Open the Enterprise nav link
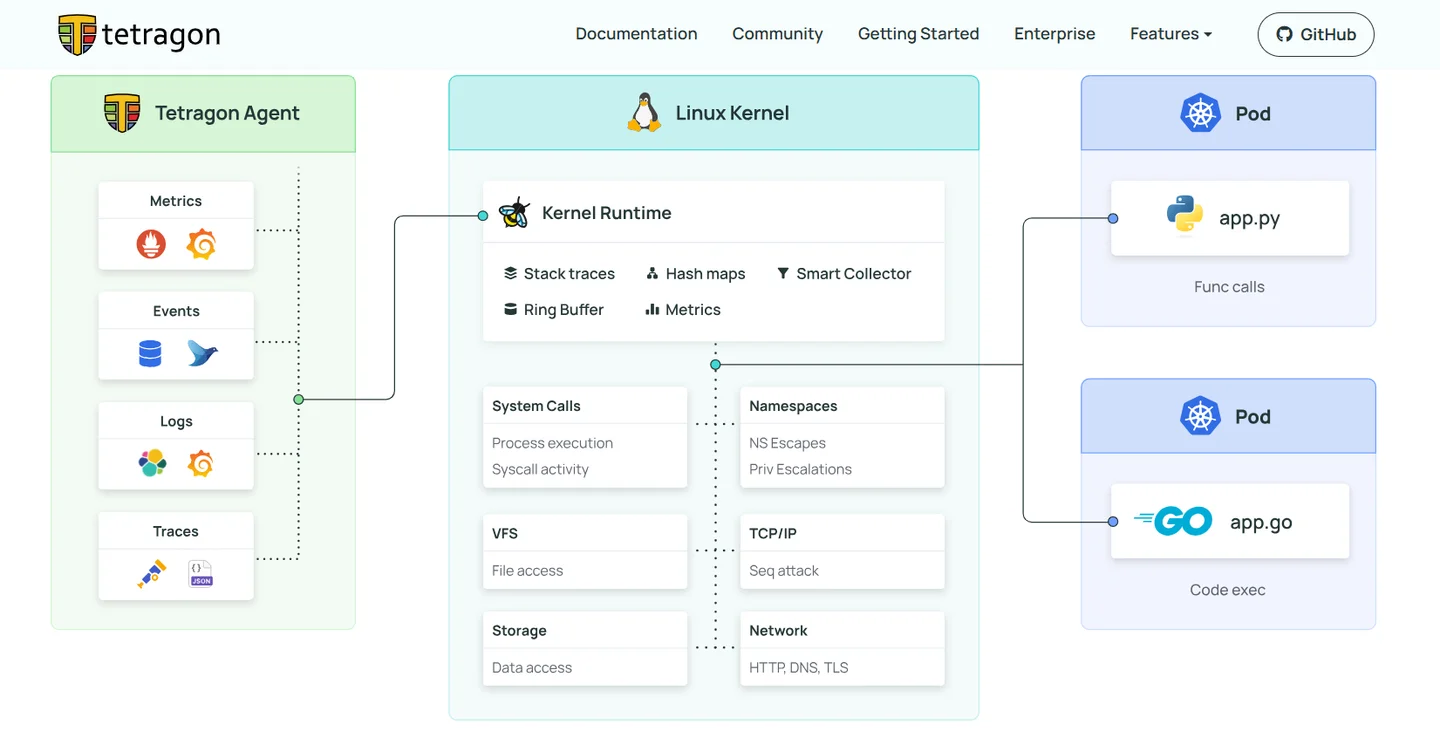Screen dimensions: 1440x739 (x=1054, y=34)
